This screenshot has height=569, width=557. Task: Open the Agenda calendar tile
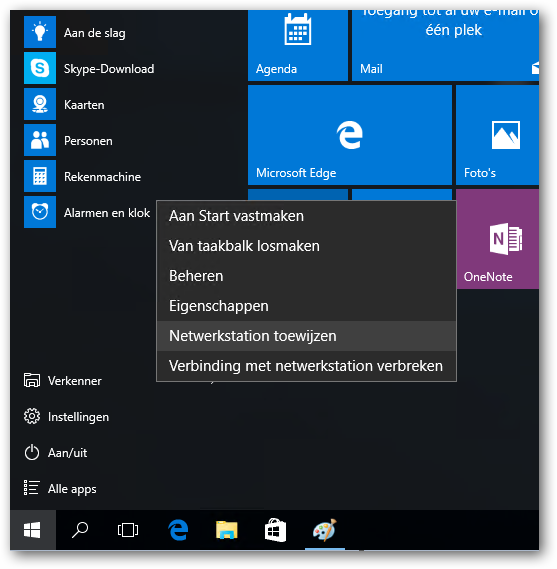pyautogui.click(x=298, y=45)
